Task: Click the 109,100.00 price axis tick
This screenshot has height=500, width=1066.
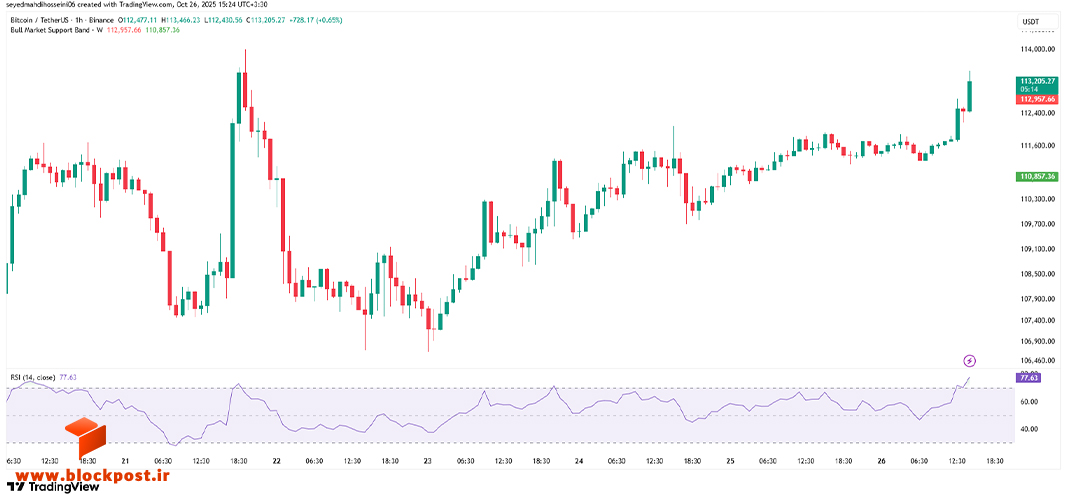Action: click(1037, 249)
